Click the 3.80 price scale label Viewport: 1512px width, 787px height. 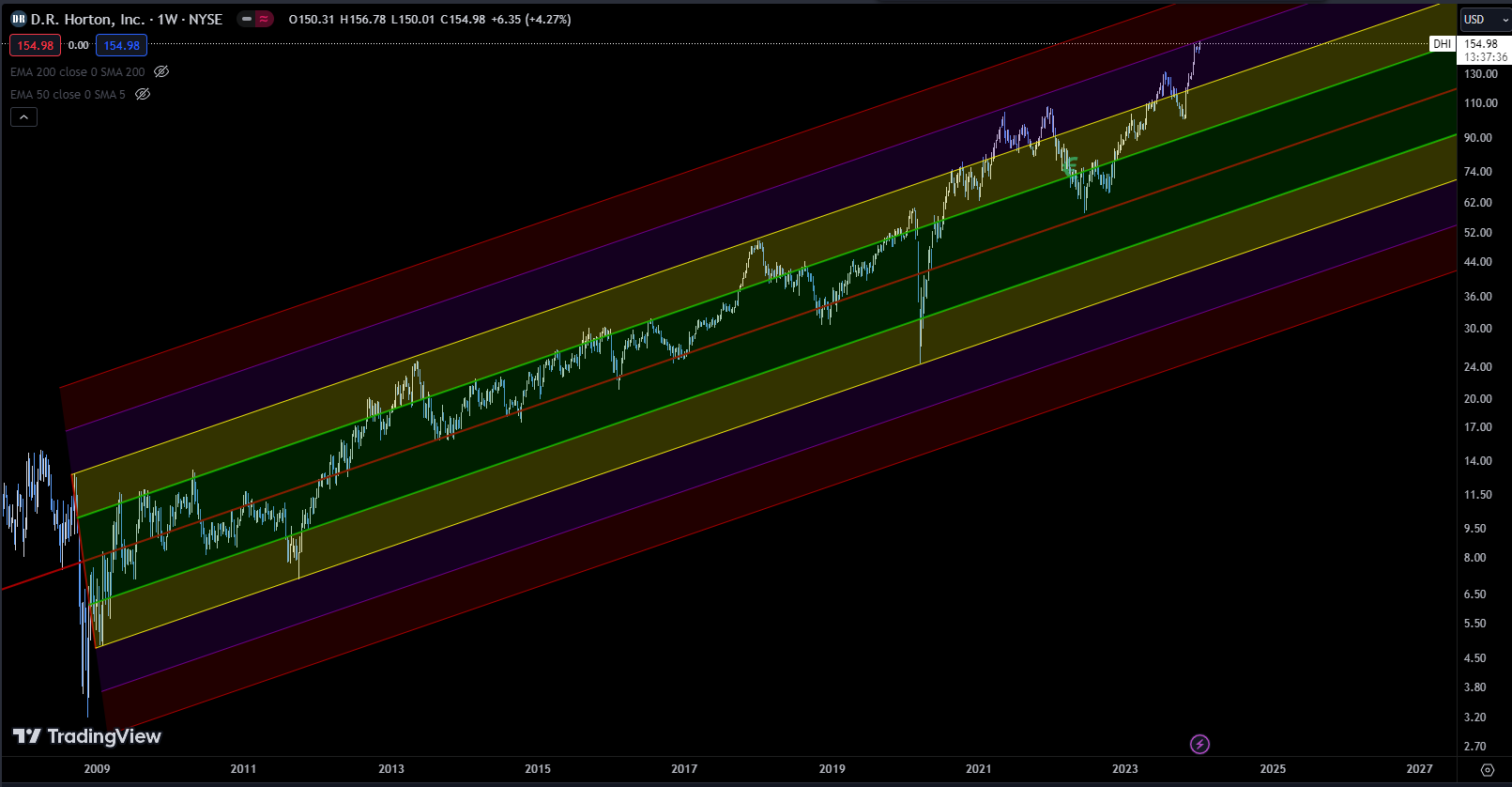point(1475,687)
